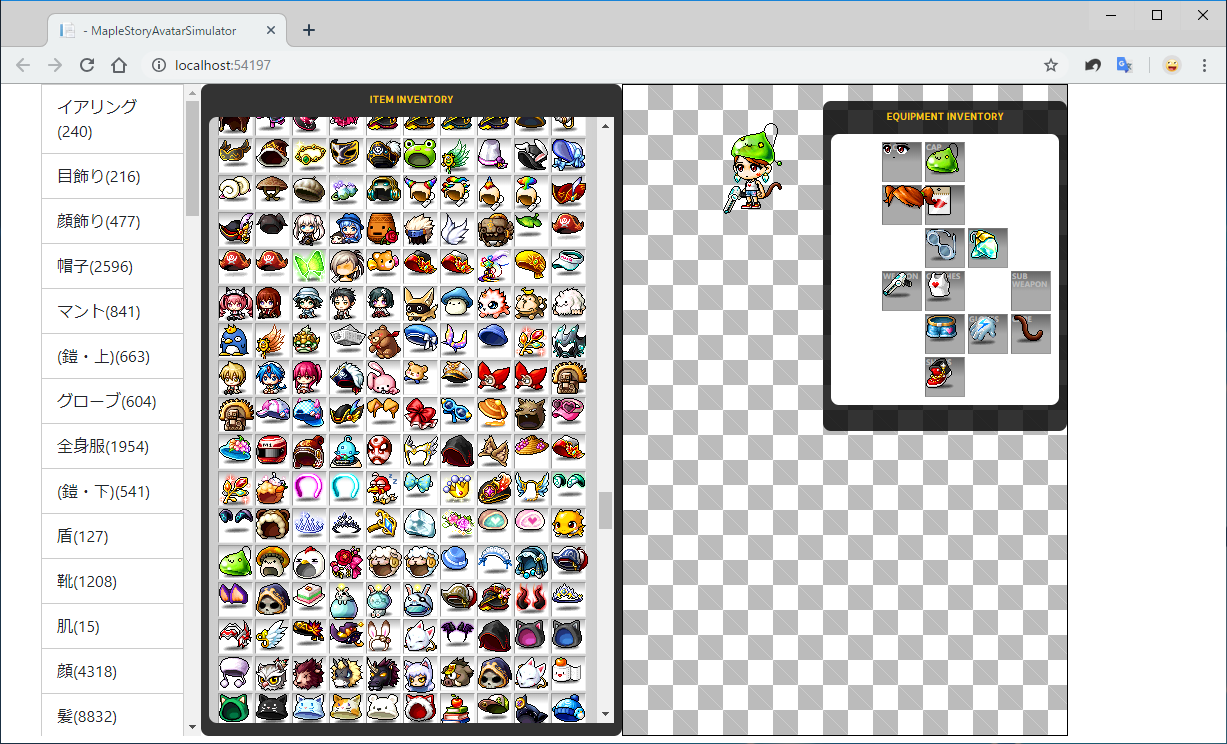Select the sleeping red chicken item

(x=383, y=486)
